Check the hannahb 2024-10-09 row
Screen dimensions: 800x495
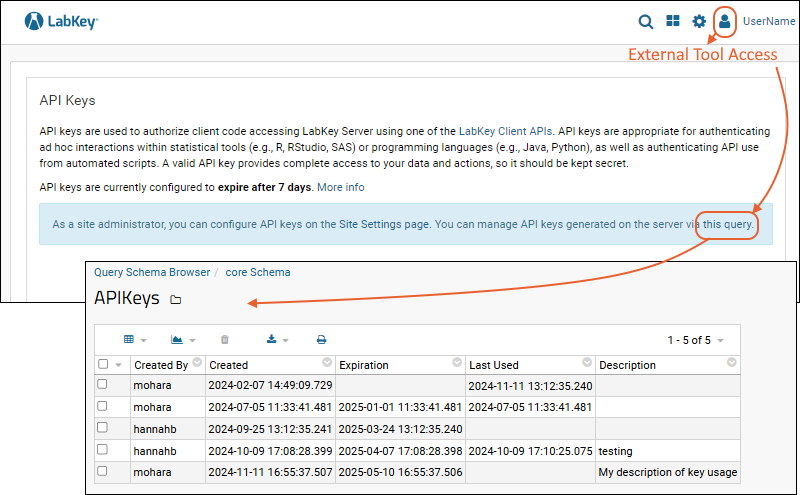(102, 449)
